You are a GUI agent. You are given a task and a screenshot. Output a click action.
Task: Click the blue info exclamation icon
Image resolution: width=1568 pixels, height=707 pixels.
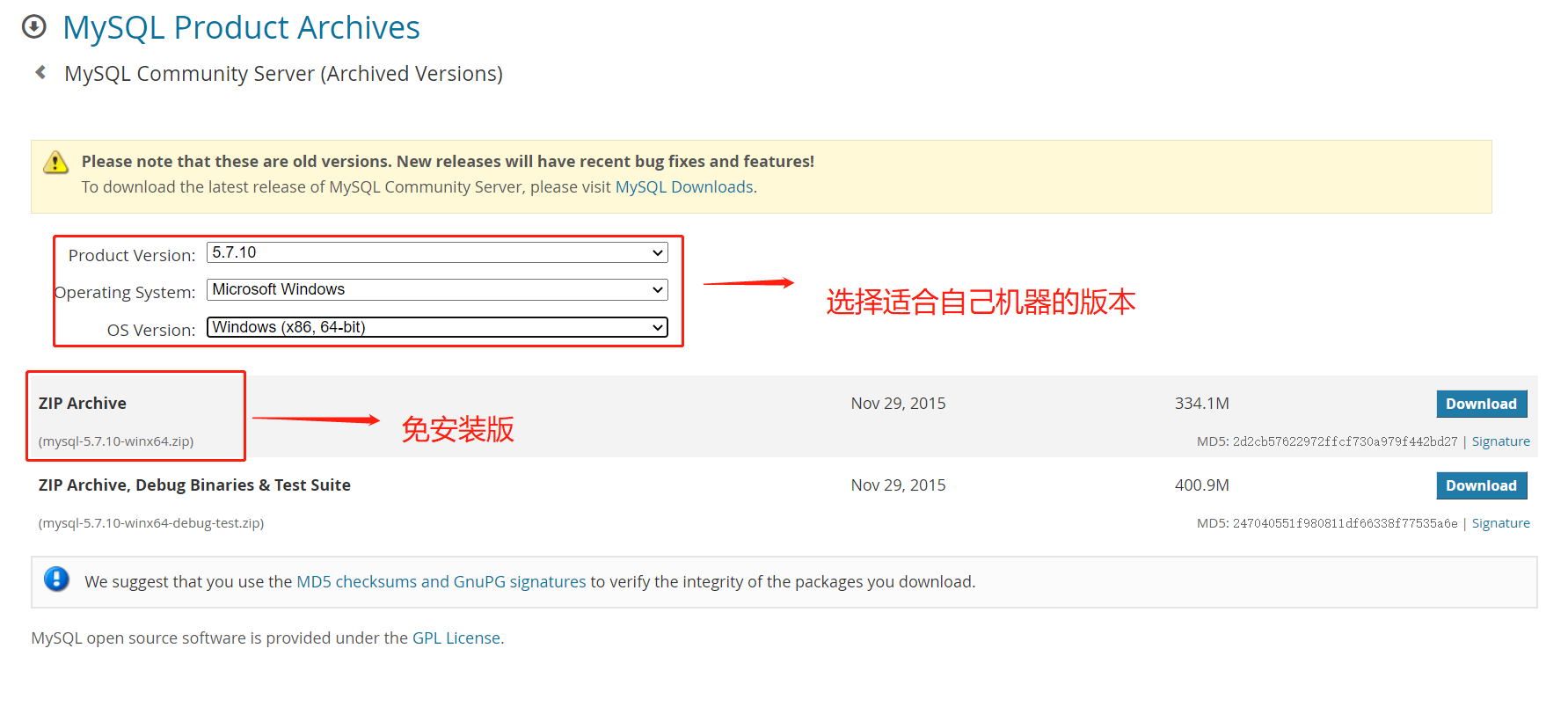pyautogui.click(x=56, y=579)
